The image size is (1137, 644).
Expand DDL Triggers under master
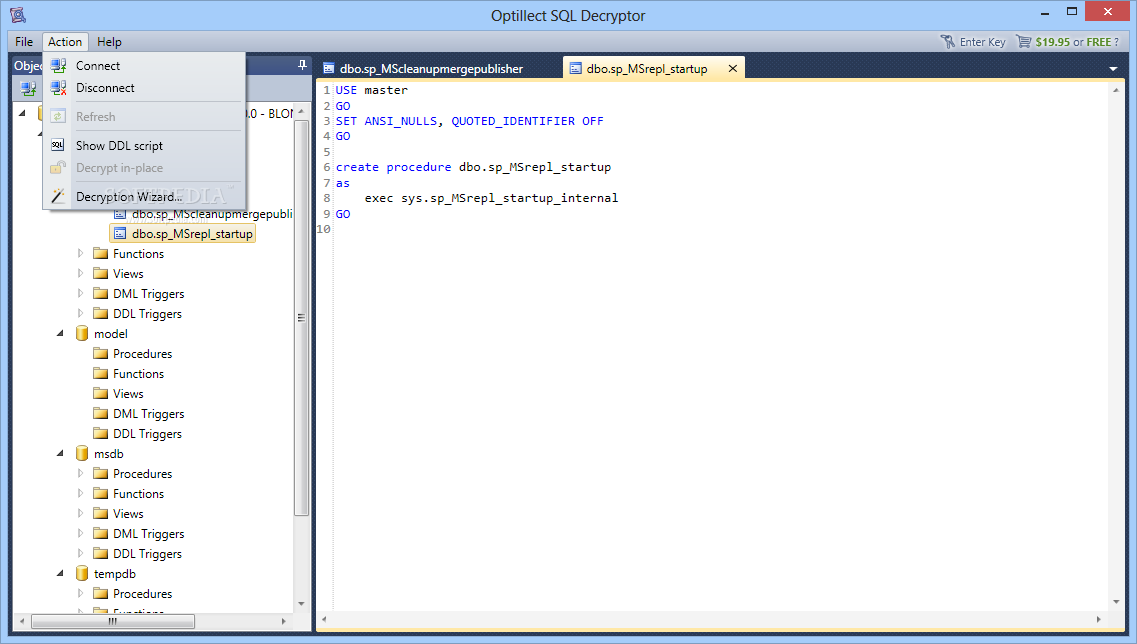tap(80, 313)
